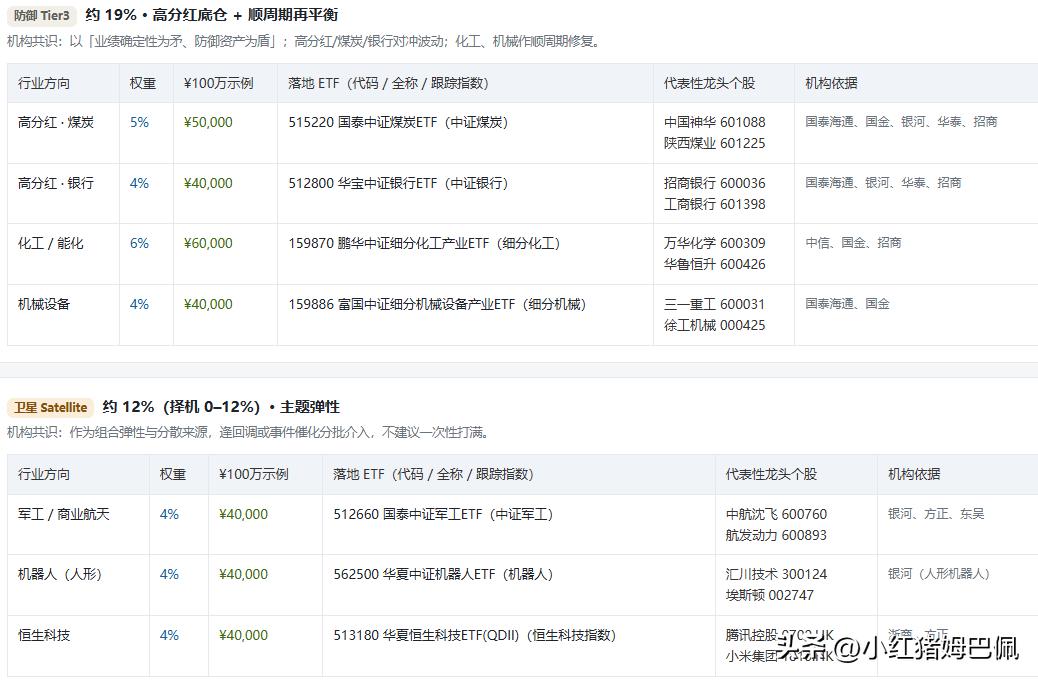Click stock 万华化学 600309
The image size is (1038, 680).
714,244
